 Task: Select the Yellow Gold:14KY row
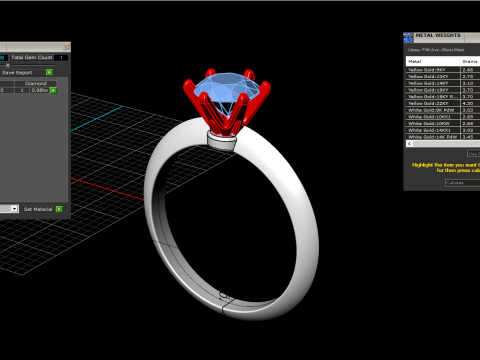(443, 83)
